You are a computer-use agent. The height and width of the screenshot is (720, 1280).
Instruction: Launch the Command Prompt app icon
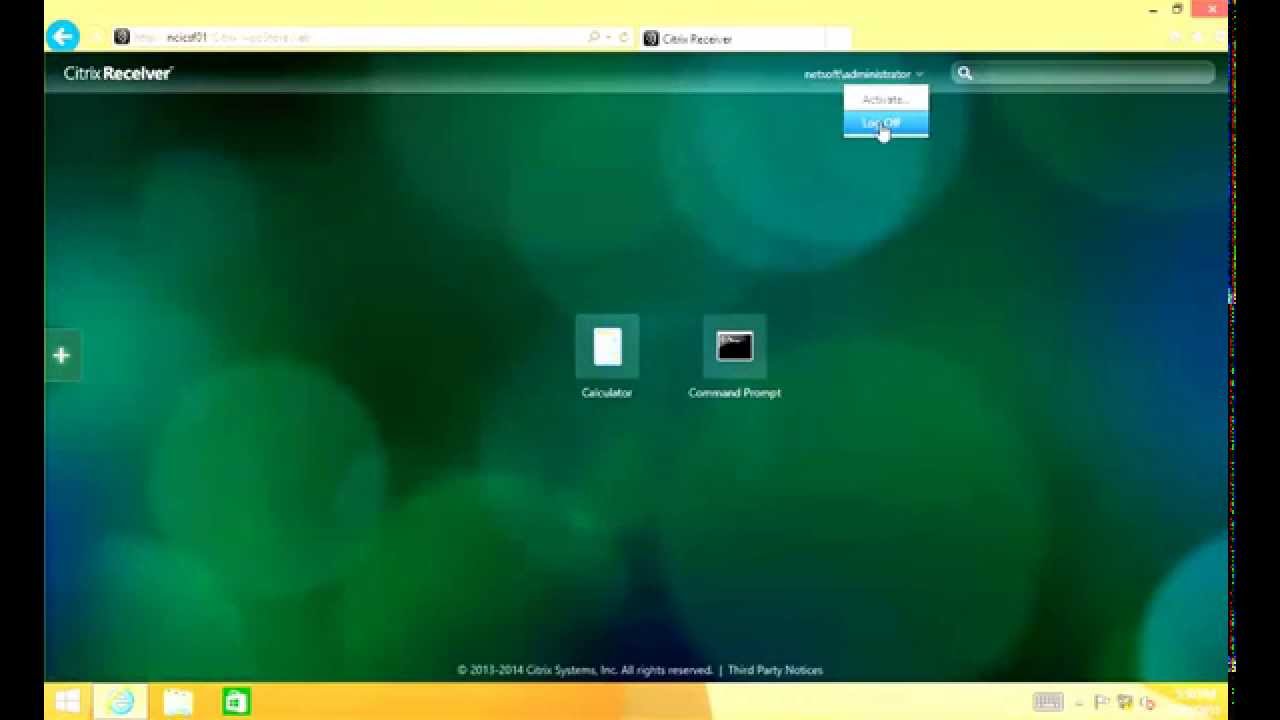tap(735, 347)
